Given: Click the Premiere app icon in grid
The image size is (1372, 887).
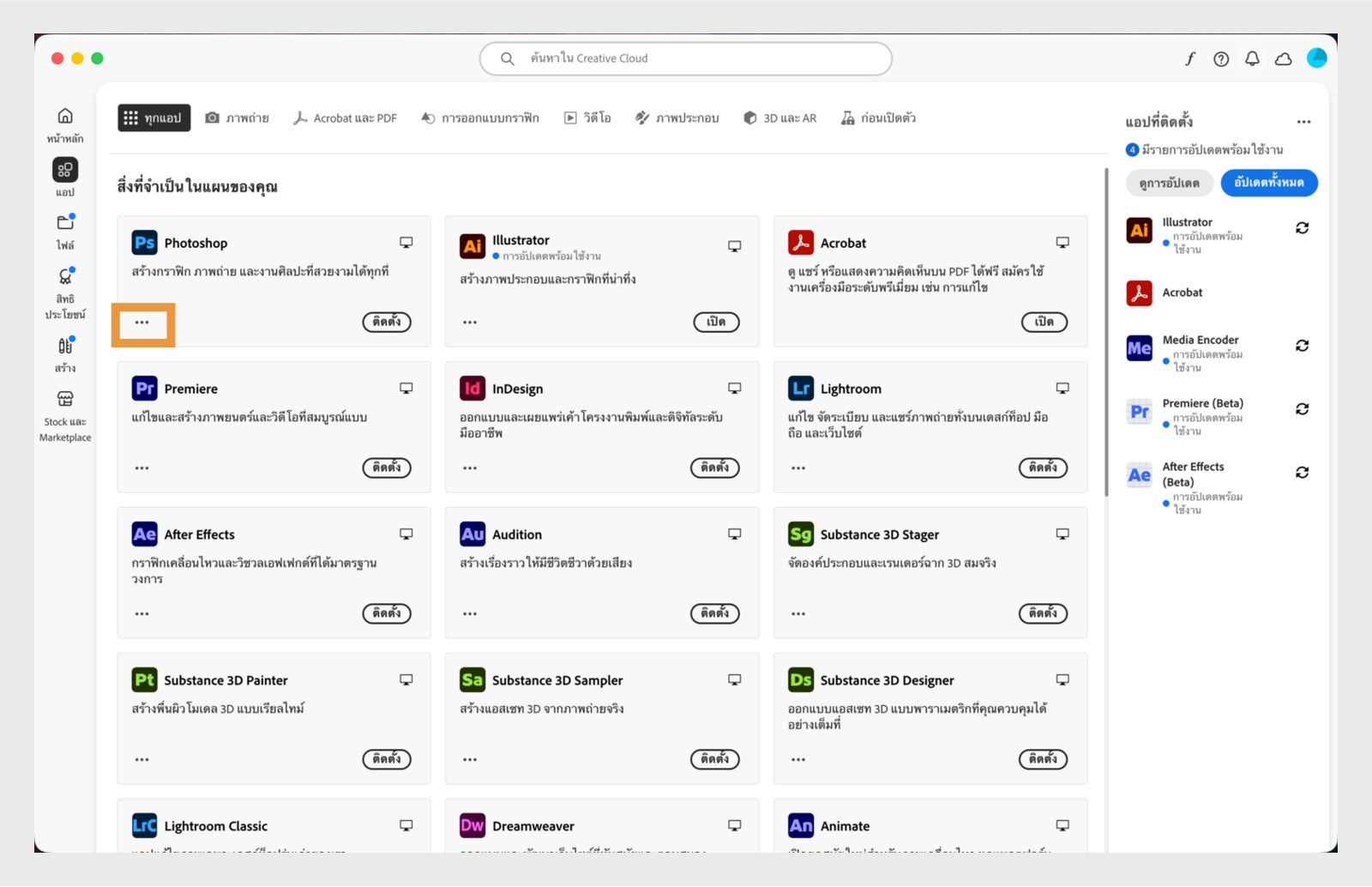Looking at the screenshot, I should pos(144,389).
